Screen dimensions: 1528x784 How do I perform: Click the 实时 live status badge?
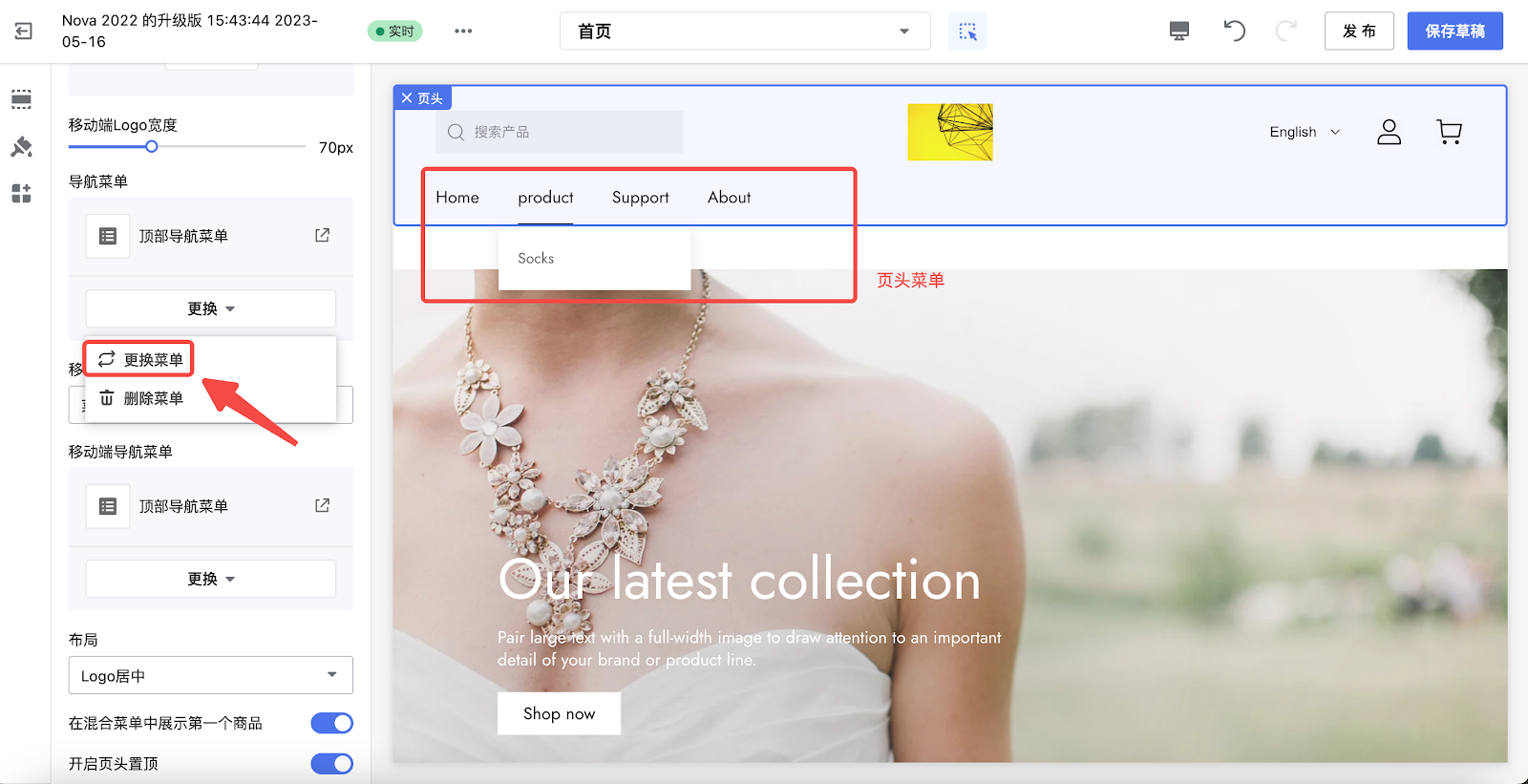click(395, 32)
